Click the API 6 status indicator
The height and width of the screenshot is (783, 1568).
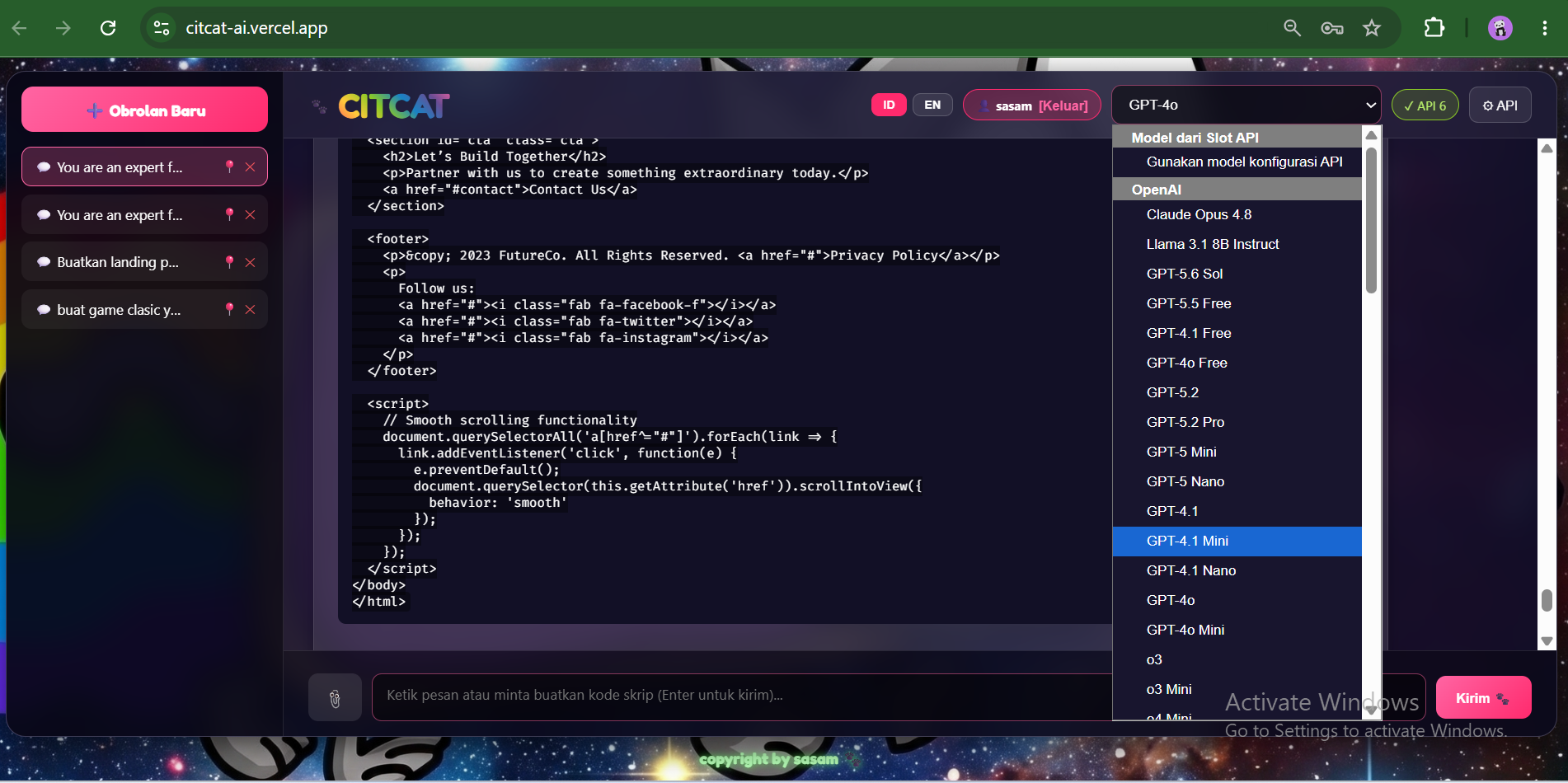pos(1425,105)
